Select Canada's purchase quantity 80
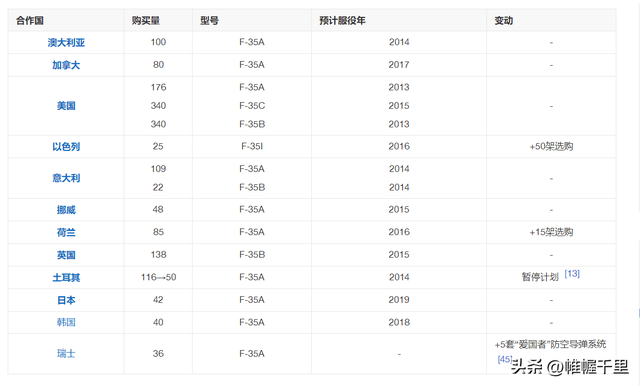Image resolution: width=640 pixels, height=386 pixels. click(x=158, y=64)
